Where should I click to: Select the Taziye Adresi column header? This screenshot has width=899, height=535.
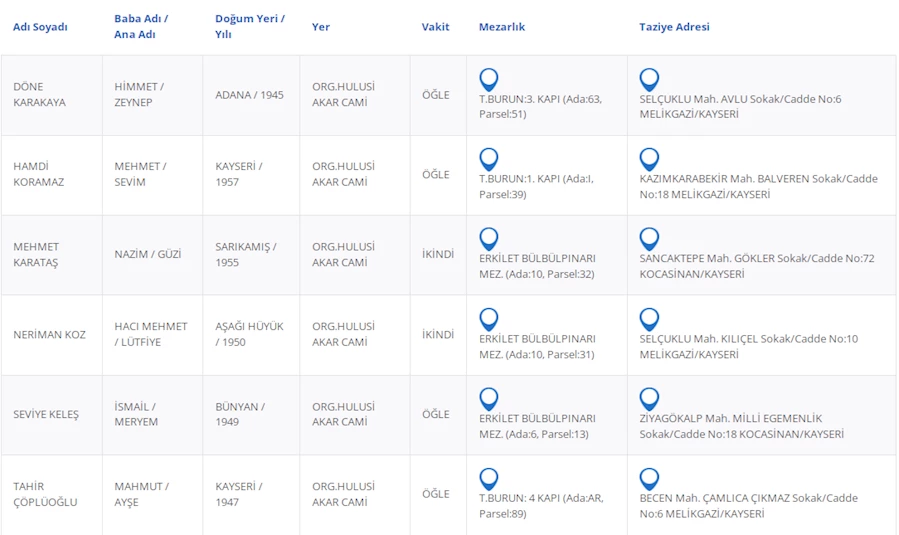coord(674,27)
